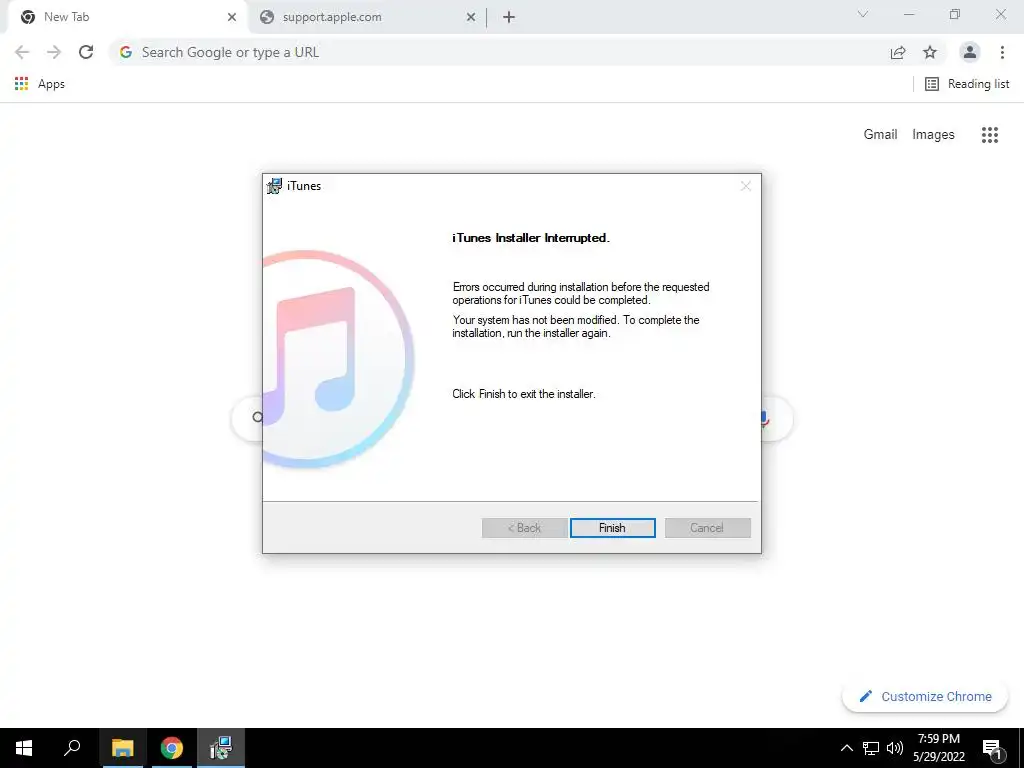Open the Windows Start menu

24,748
